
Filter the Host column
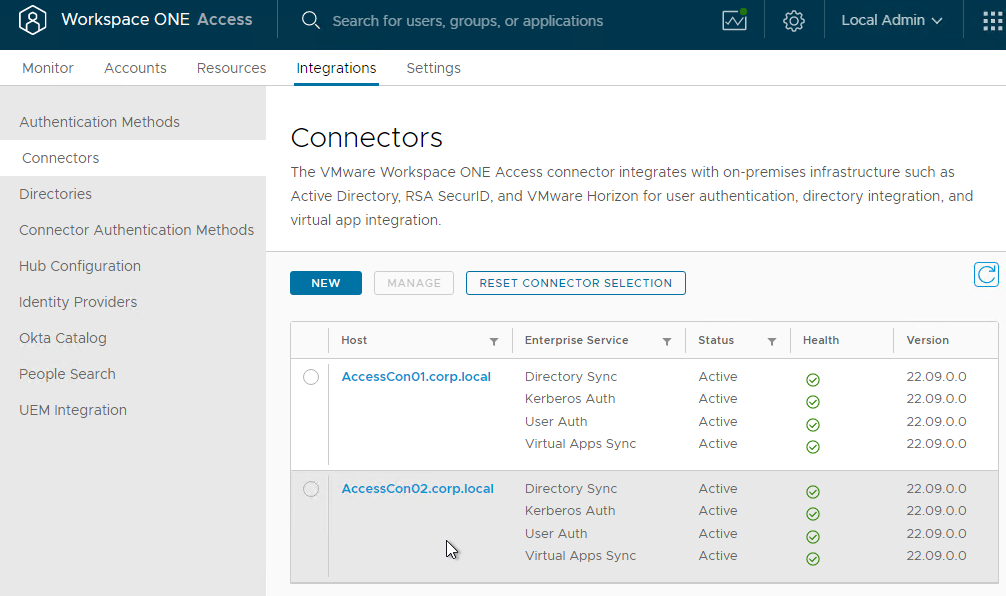[x=494, y=341]
